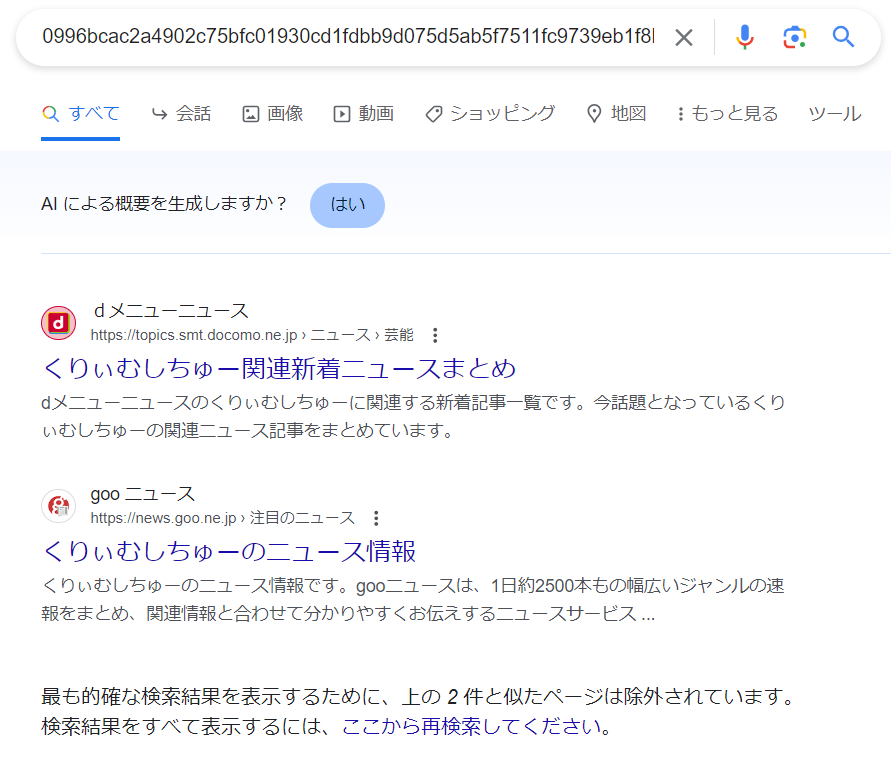Image resolution: width=891 pixels, height=764 pixels.
Task: Select the すべて tab
Action: (x=81, y=114)
